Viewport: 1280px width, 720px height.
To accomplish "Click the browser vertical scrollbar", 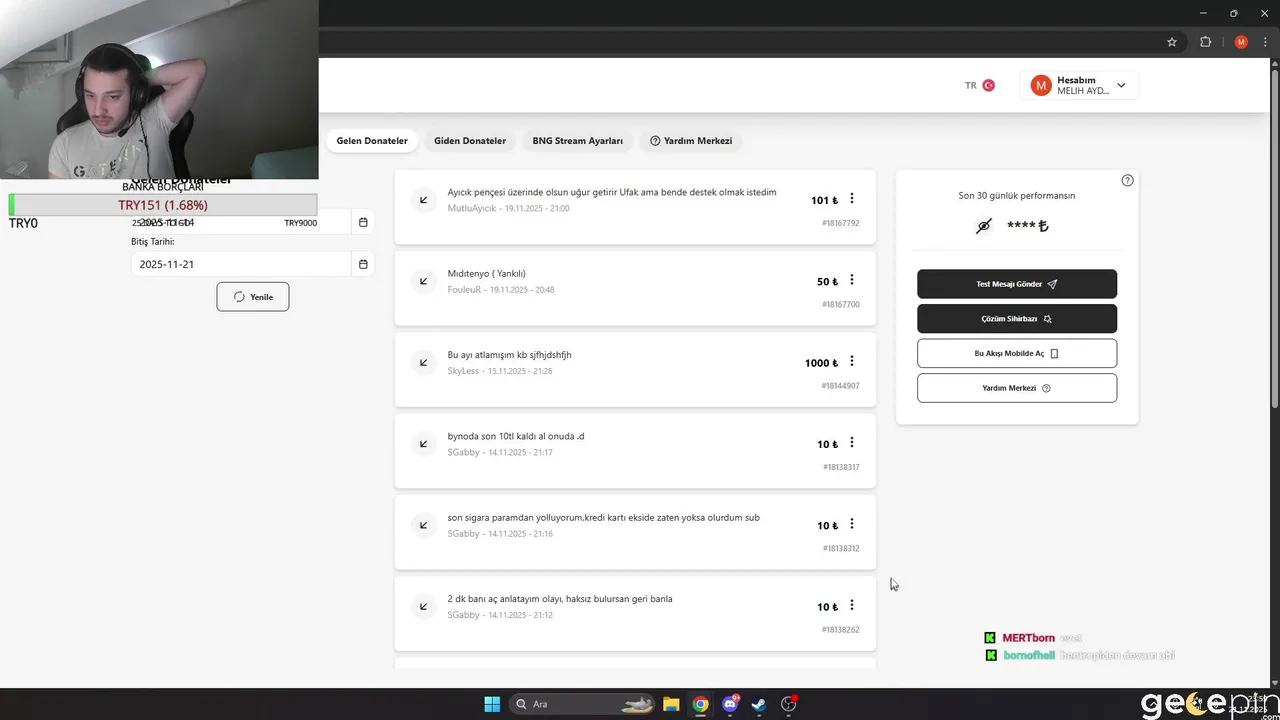I will tap(1274, 240).
